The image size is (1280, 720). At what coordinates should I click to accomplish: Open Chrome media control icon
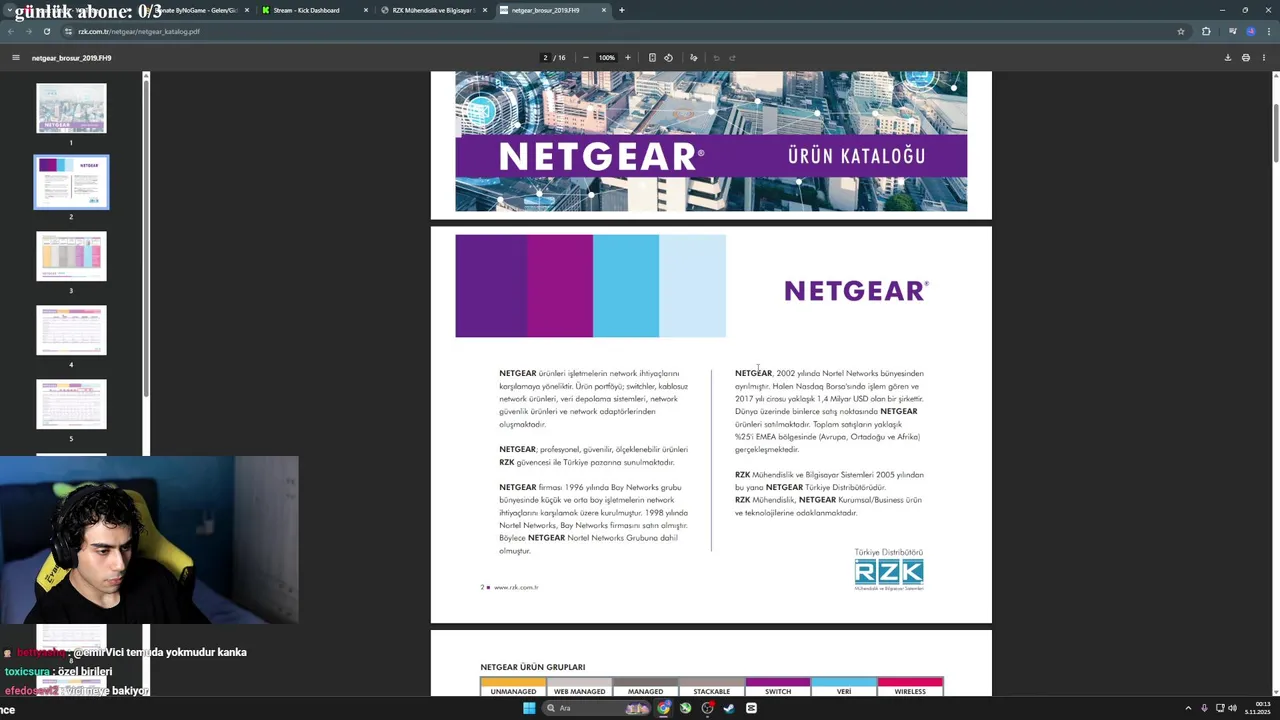point(1233,31)
